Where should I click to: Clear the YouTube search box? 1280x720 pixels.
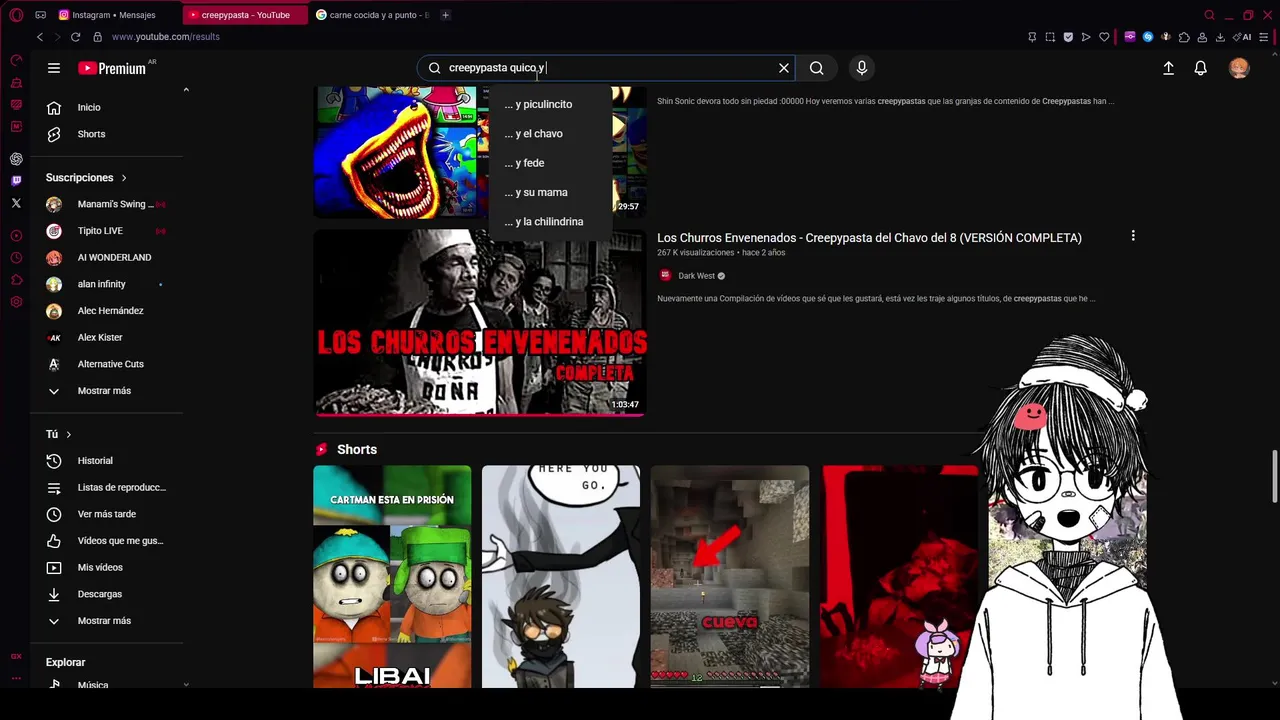(784, 68)
